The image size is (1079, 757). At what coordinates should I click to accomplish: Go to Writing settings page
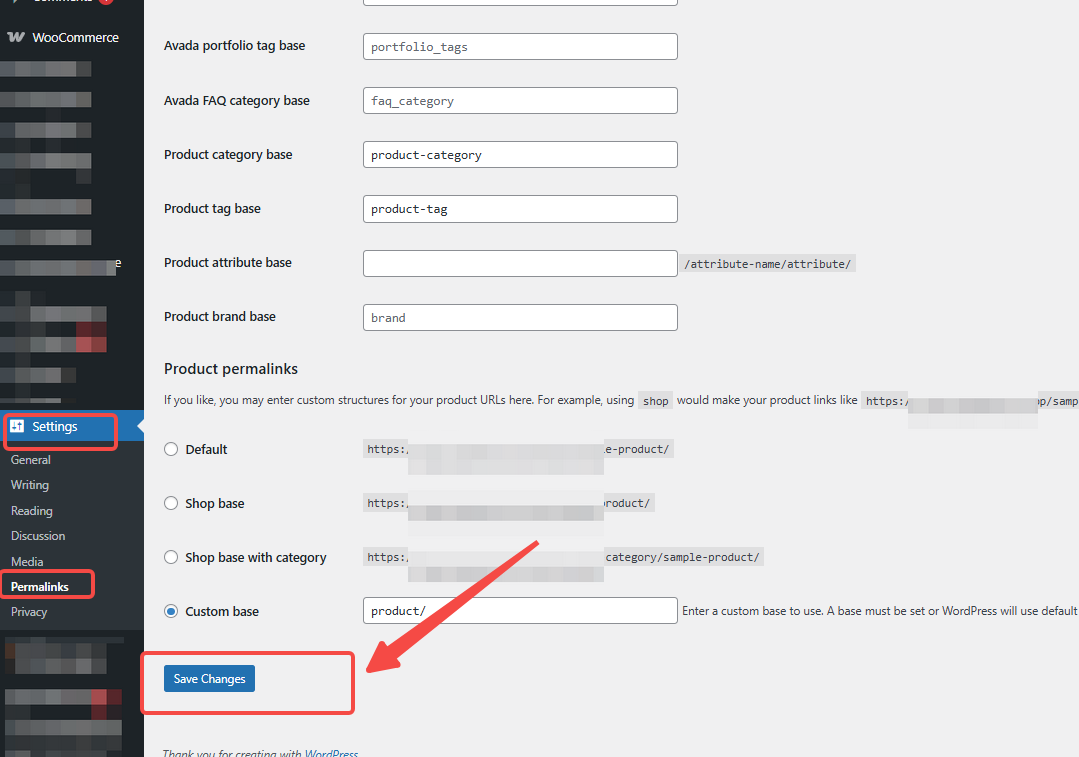tap(30, 485)
